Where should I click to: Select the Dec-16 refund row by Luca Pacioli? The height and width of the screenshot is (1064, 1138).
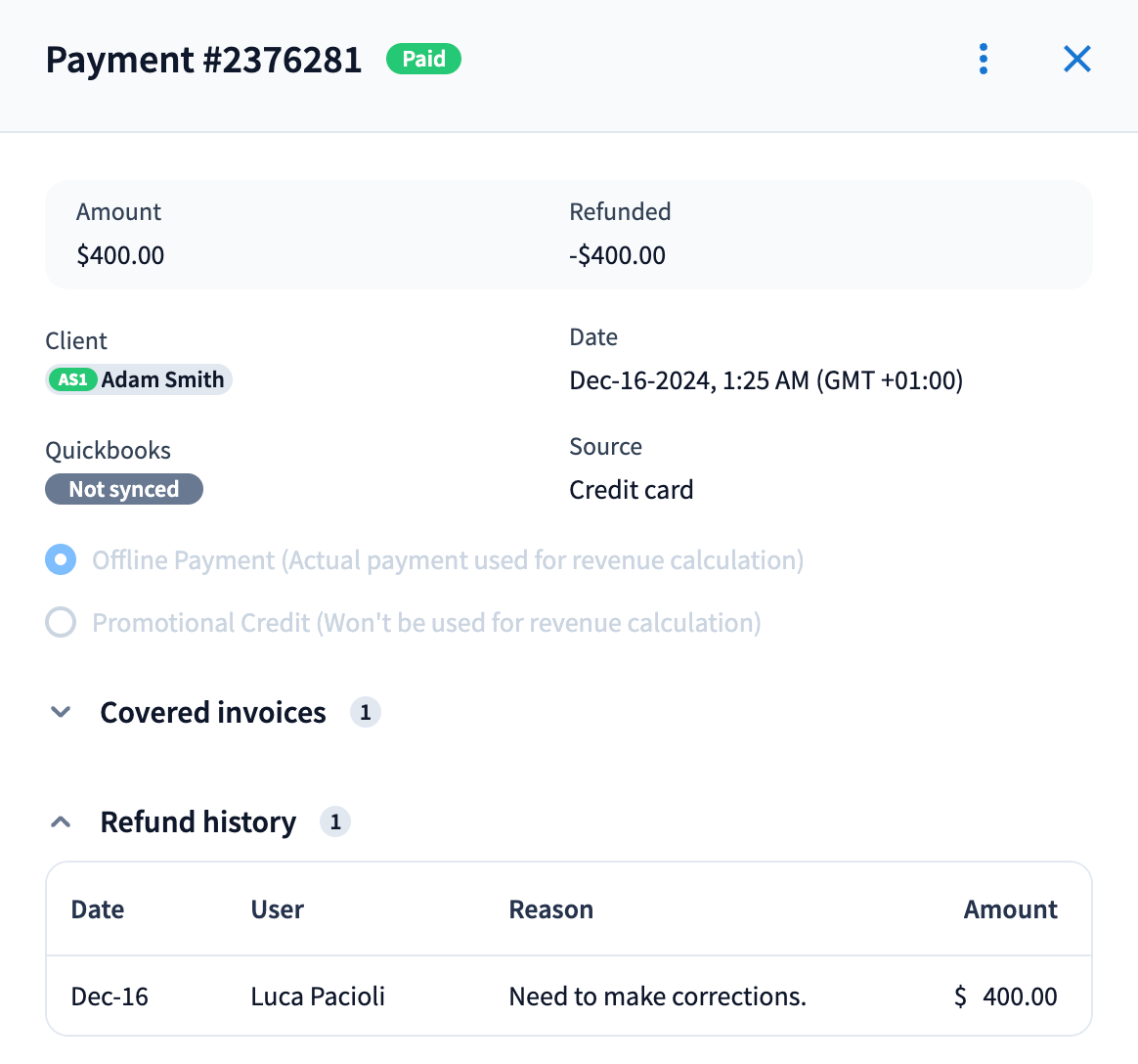point(569,996)
